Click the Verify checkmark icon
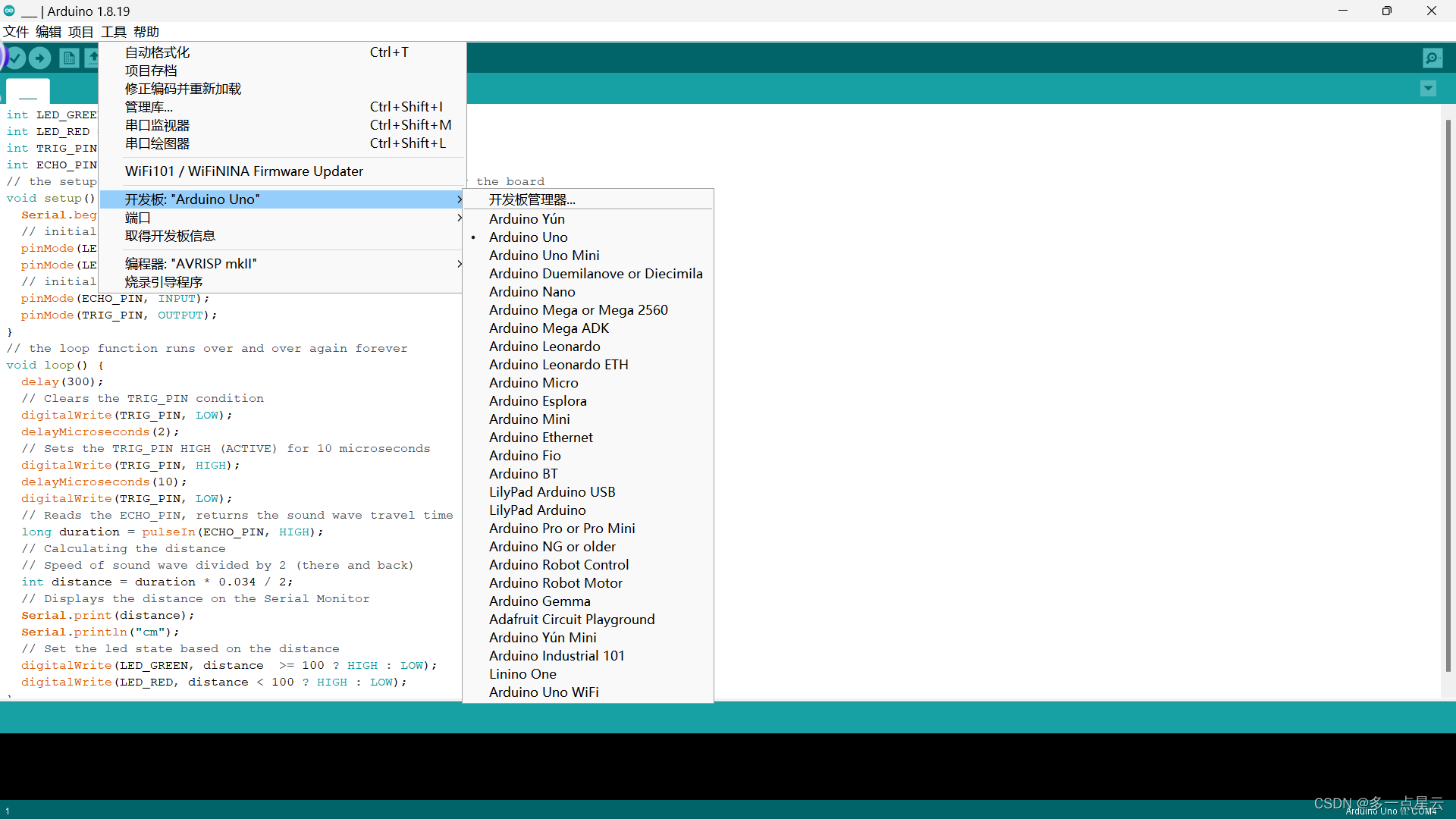This screenshot has height=819, width=1456. tap(15, 58)
